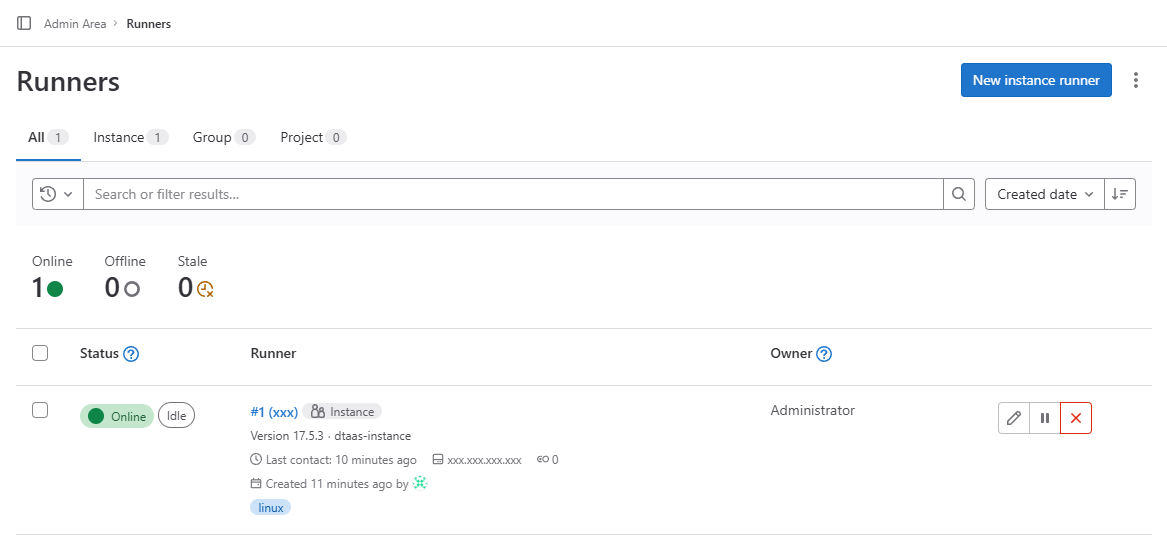Open Owner help question mark icon

[824, 354]
